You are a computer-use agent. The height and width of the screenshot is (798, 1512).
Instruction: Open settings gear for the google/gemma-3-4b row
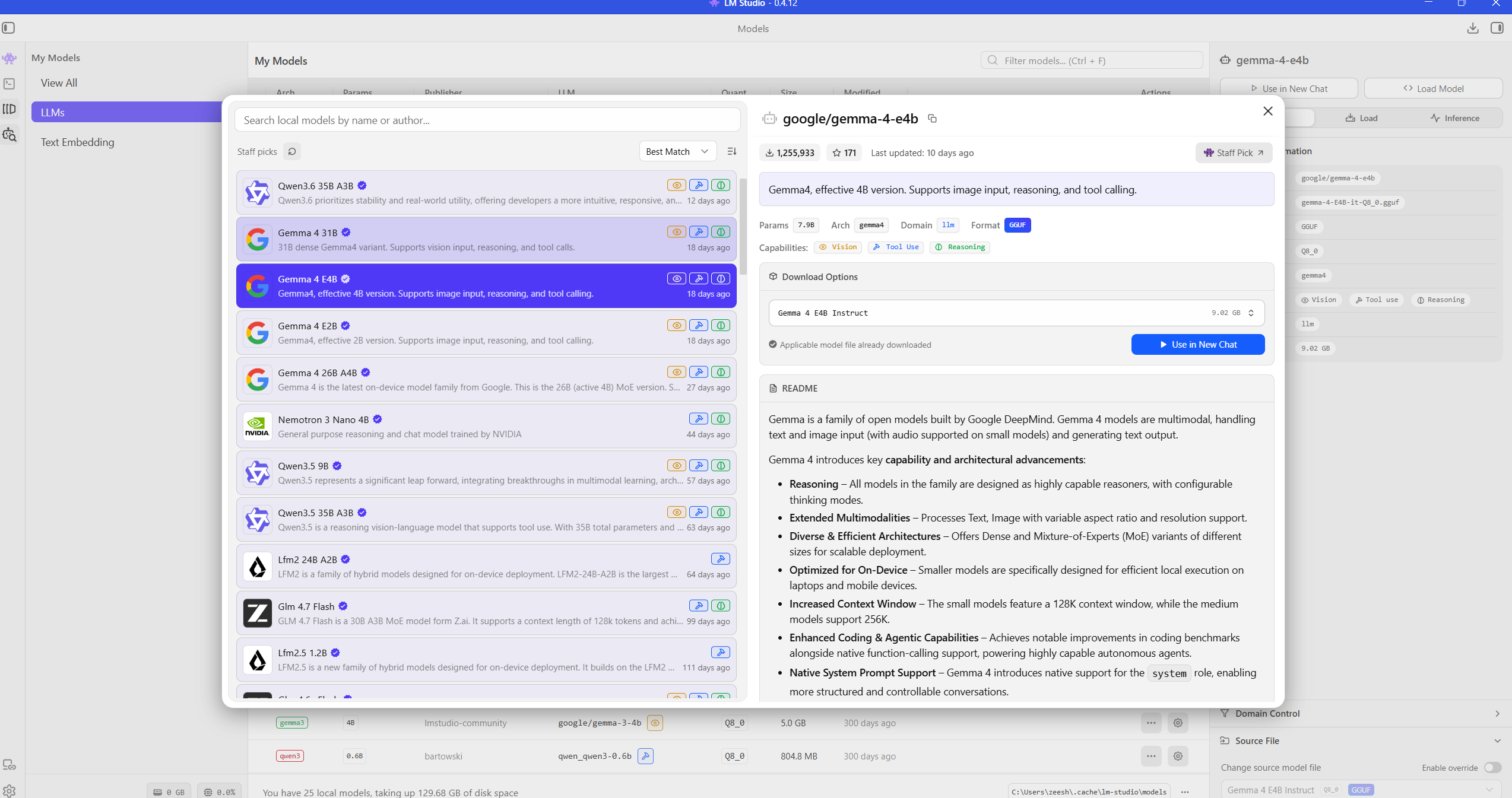click(1178, 723)
